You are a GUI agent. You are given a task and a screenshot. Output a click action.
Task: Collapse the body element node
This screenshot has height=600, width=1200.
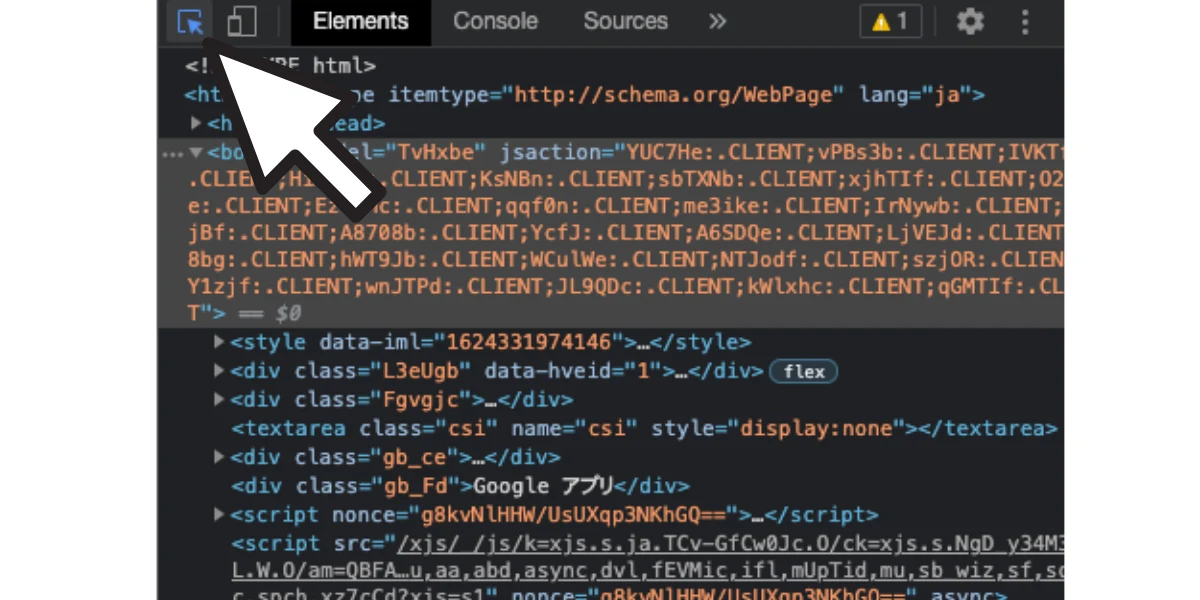coord(196,153)
